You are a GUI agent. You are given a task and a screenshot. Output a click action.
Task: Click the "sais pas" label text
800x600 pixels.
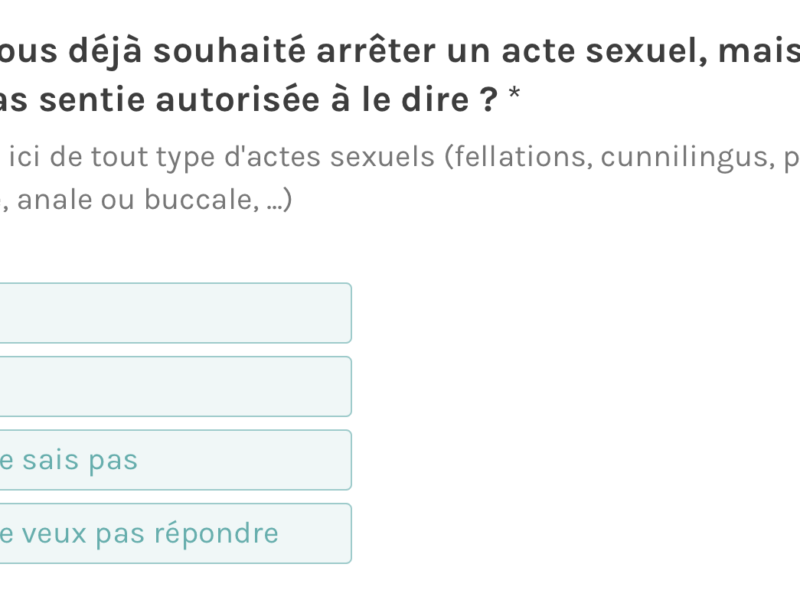coord(70,461)
